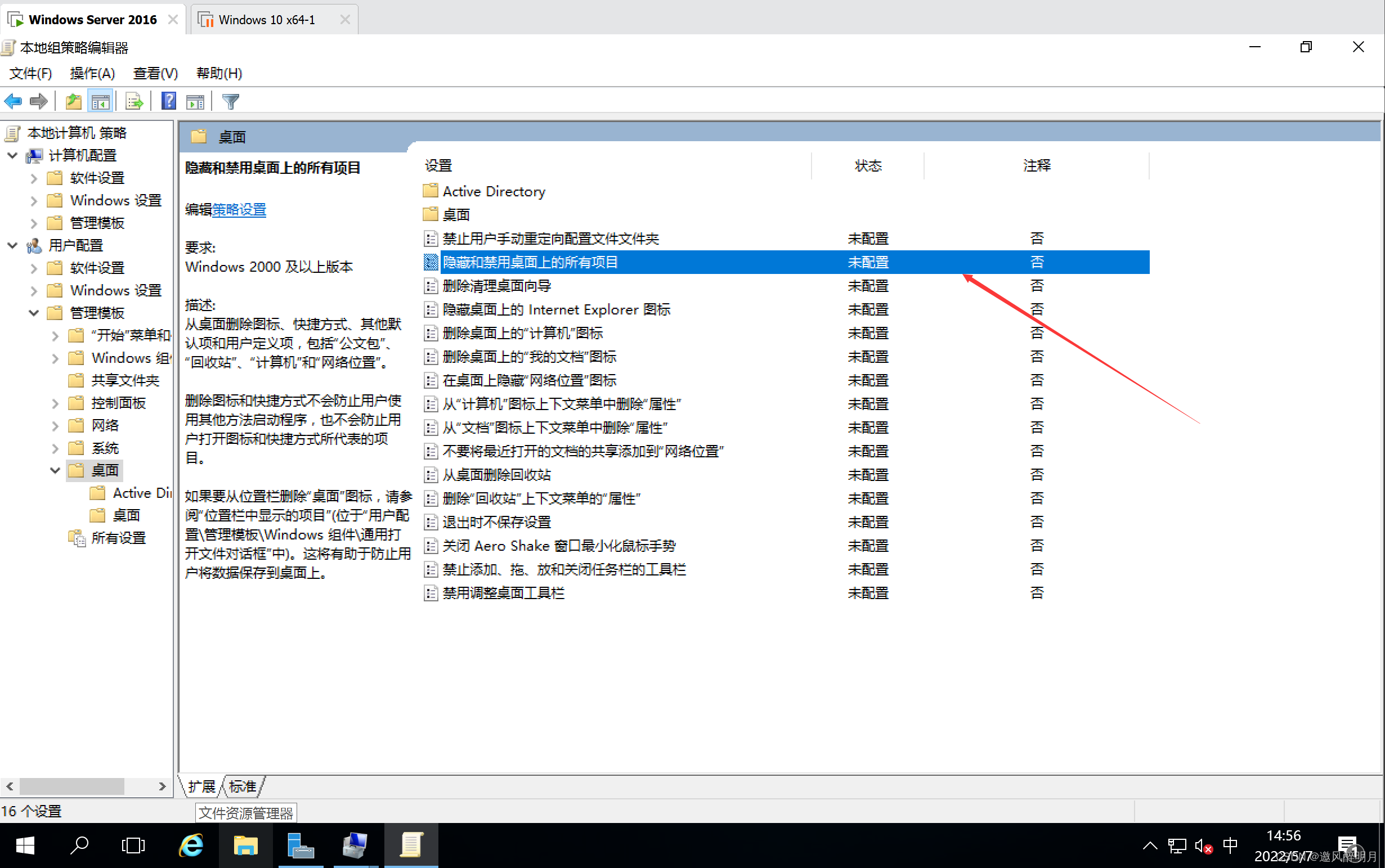This screenshot has height=868, width=1385.
Task: Select 共享文件夹 tree item
Action: click(x=125, y=380)
